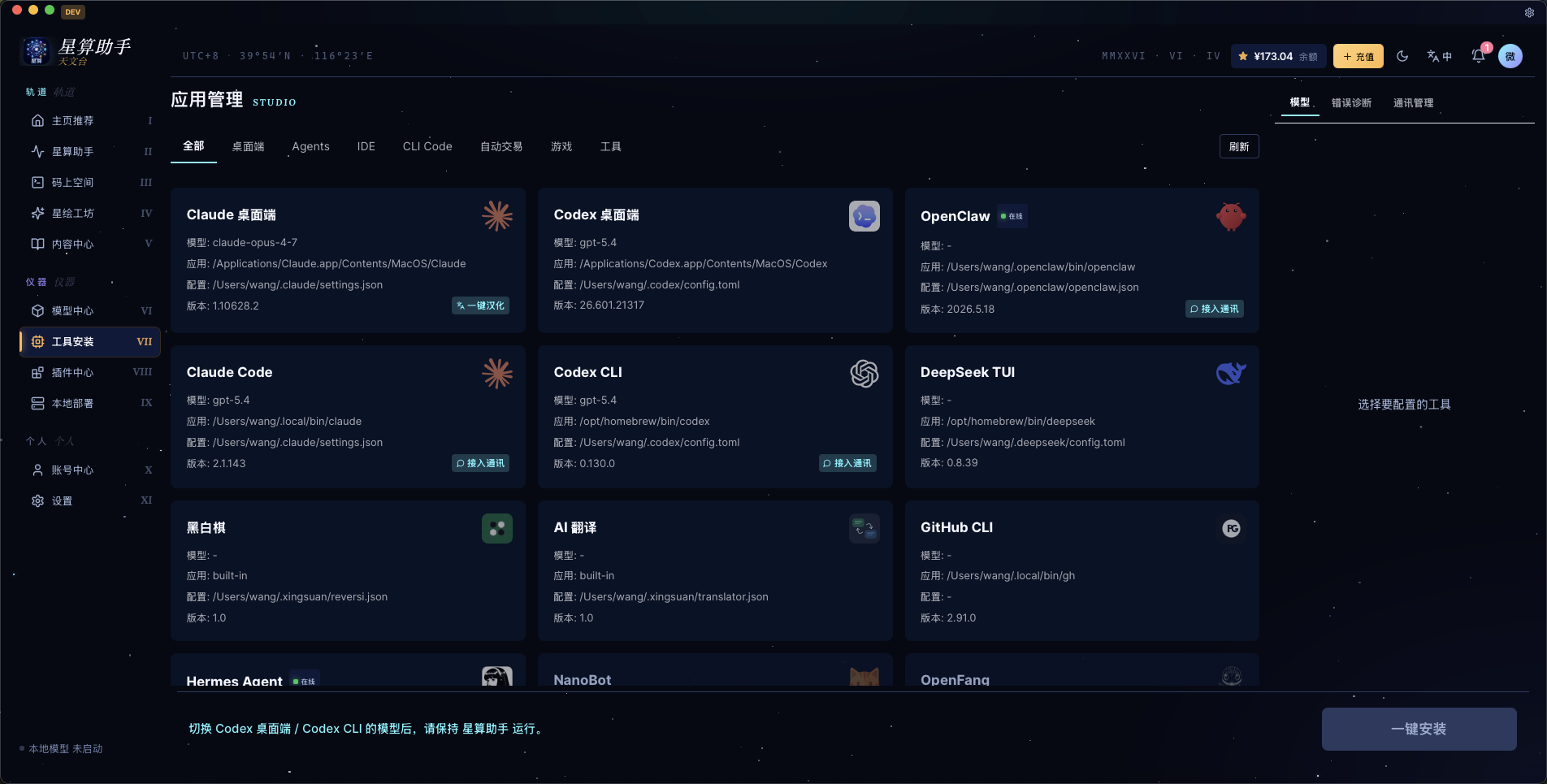This screenshot has height=784, width=1547.
Task: Toggle dark mode with the moon icon
Action: click(1402, 56)
